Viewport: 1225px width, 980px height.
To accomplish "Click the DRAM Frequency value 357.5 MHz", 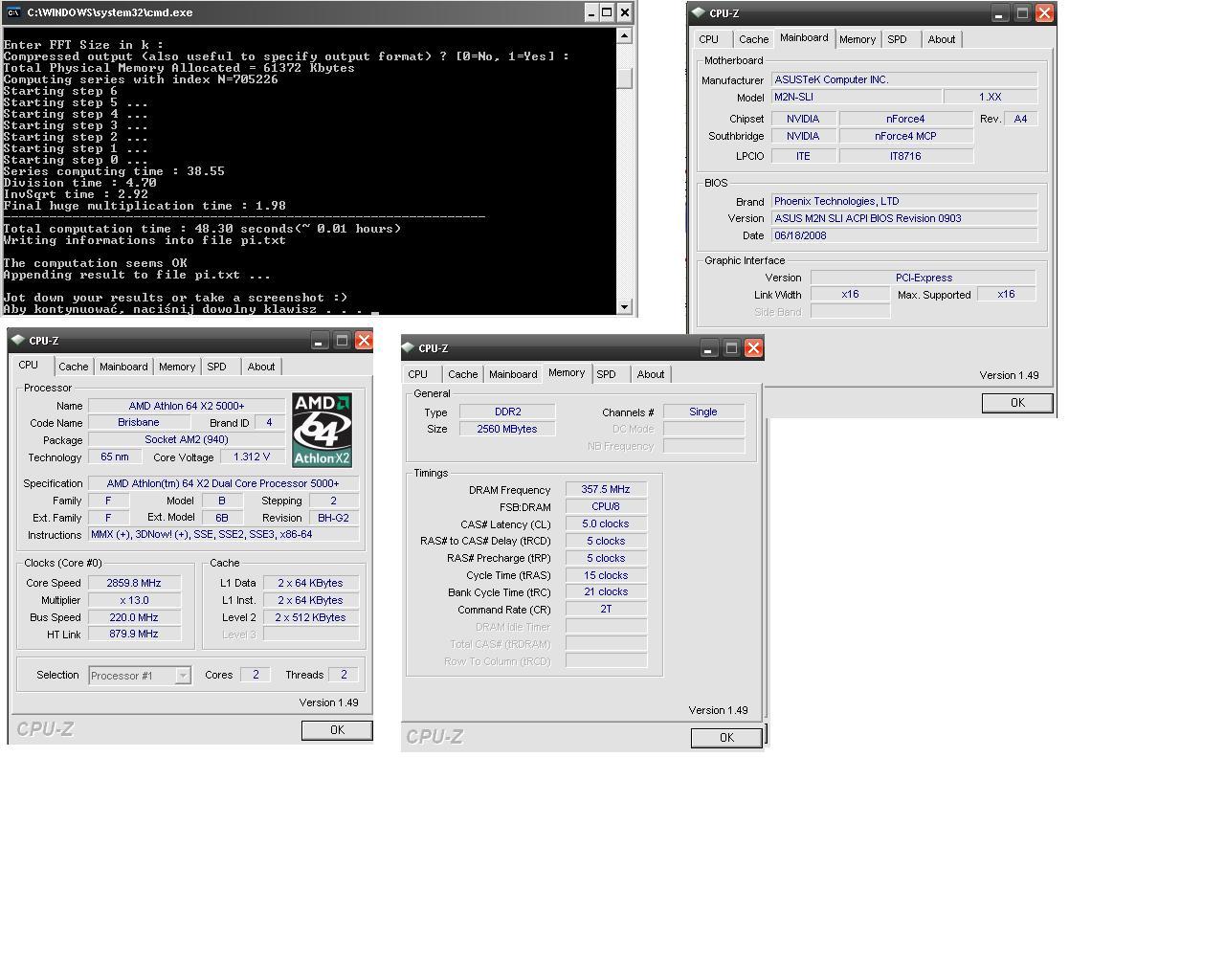I will (606, 489).
